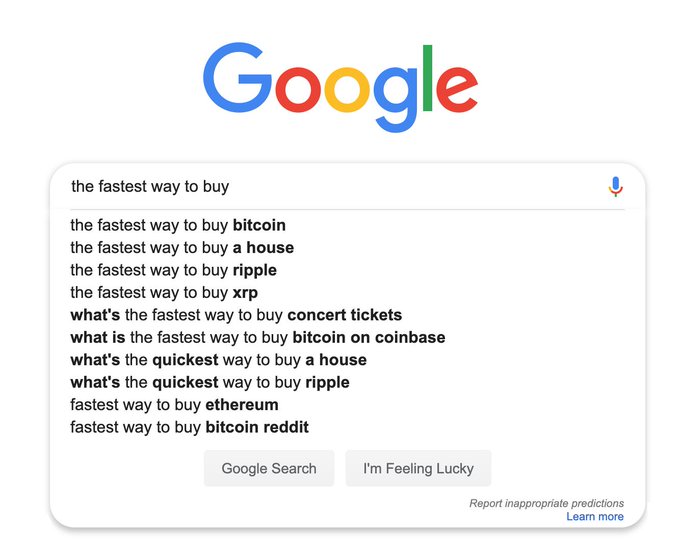Open the Learn more link
Image resolution: width=680 pixels, height=555 pixels.
click(595, 517)
